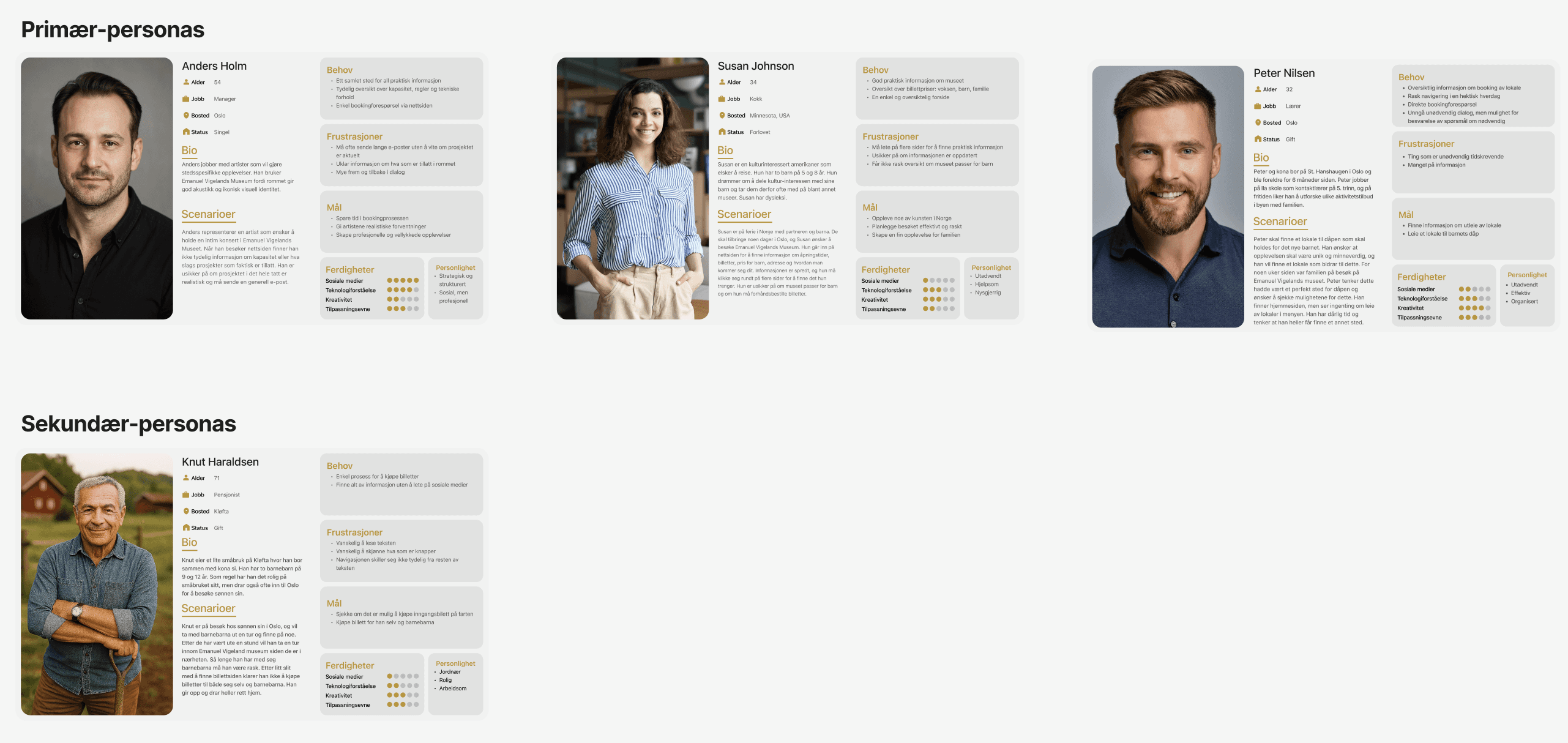
Task: Select the location pin beside Peter Nilsen's Bosted
Action: [1259, 122]
